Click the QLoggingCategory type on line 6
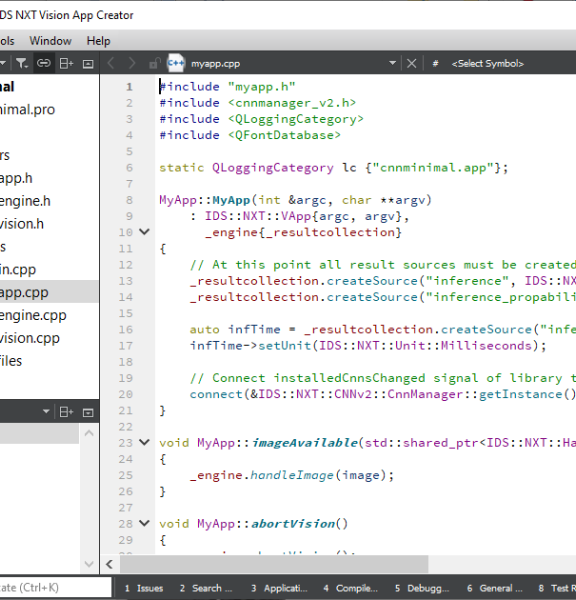The image size is (576, 600). click(x=272, y=168)
